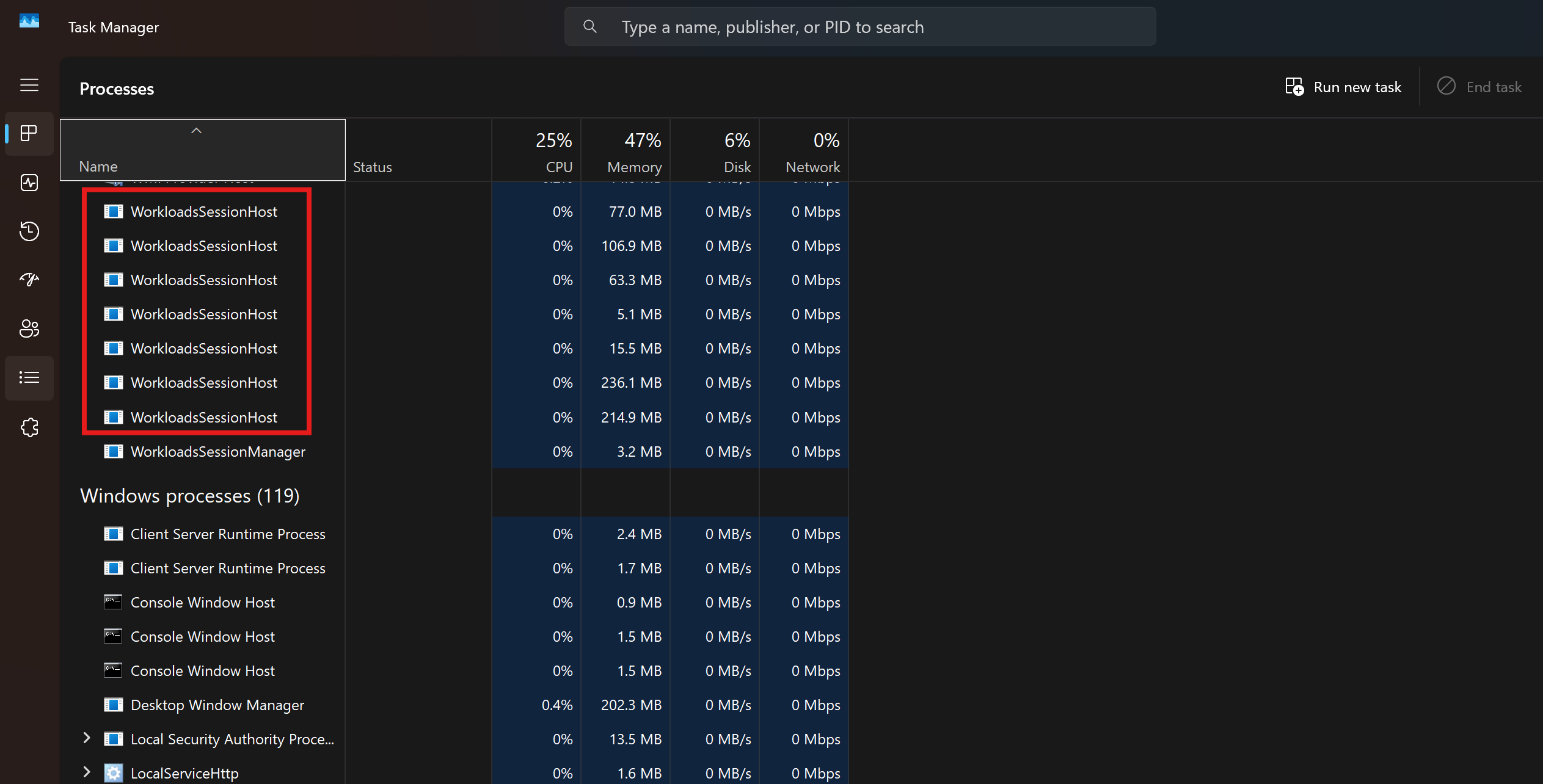Select Console Window Host using 0.9 MB

(x=454, y=602)
